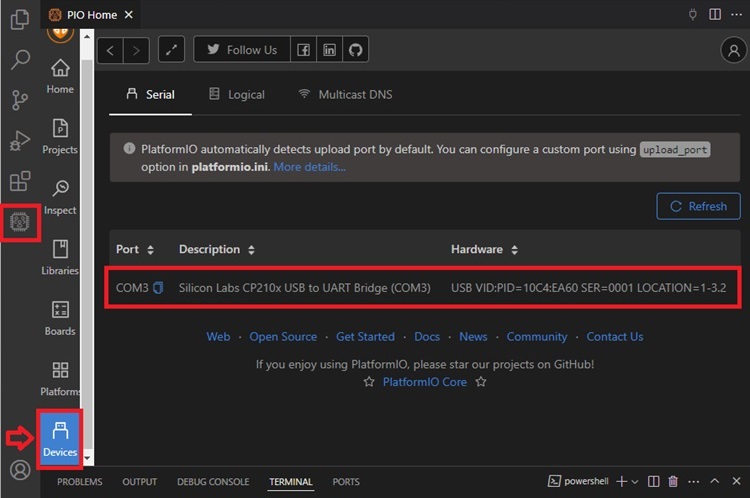
Task: Open Accounts icon in activity bar
Action: [x=20, y=470]
